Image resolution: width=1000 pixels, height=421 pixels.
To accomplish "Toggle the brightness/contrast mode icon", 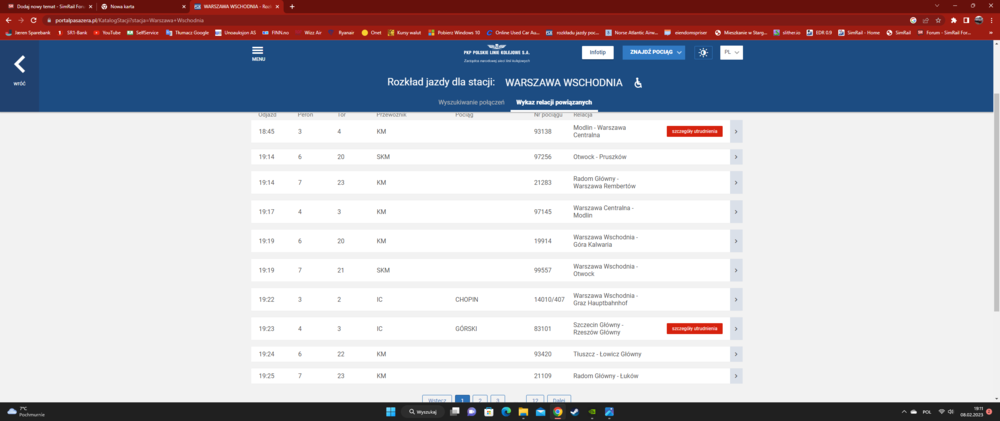I will click(703, 52).
